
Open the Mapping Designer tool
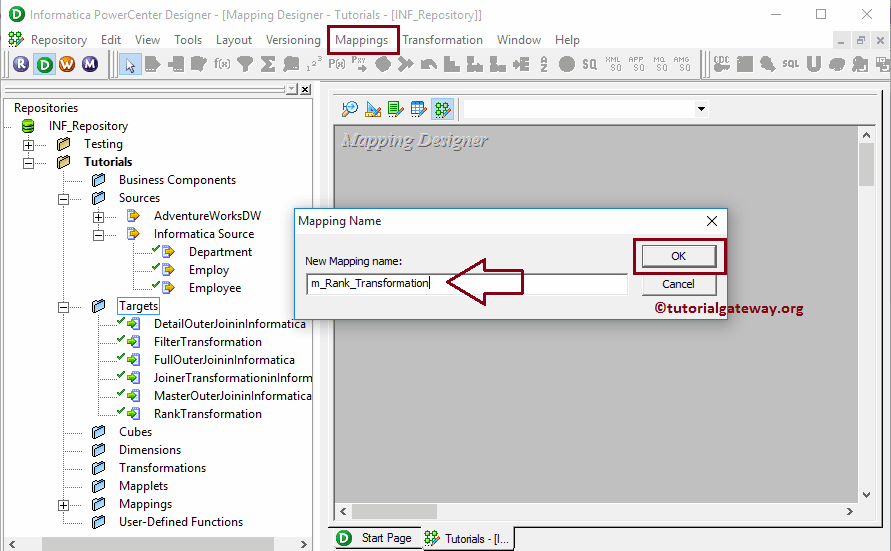pos(442,108)
